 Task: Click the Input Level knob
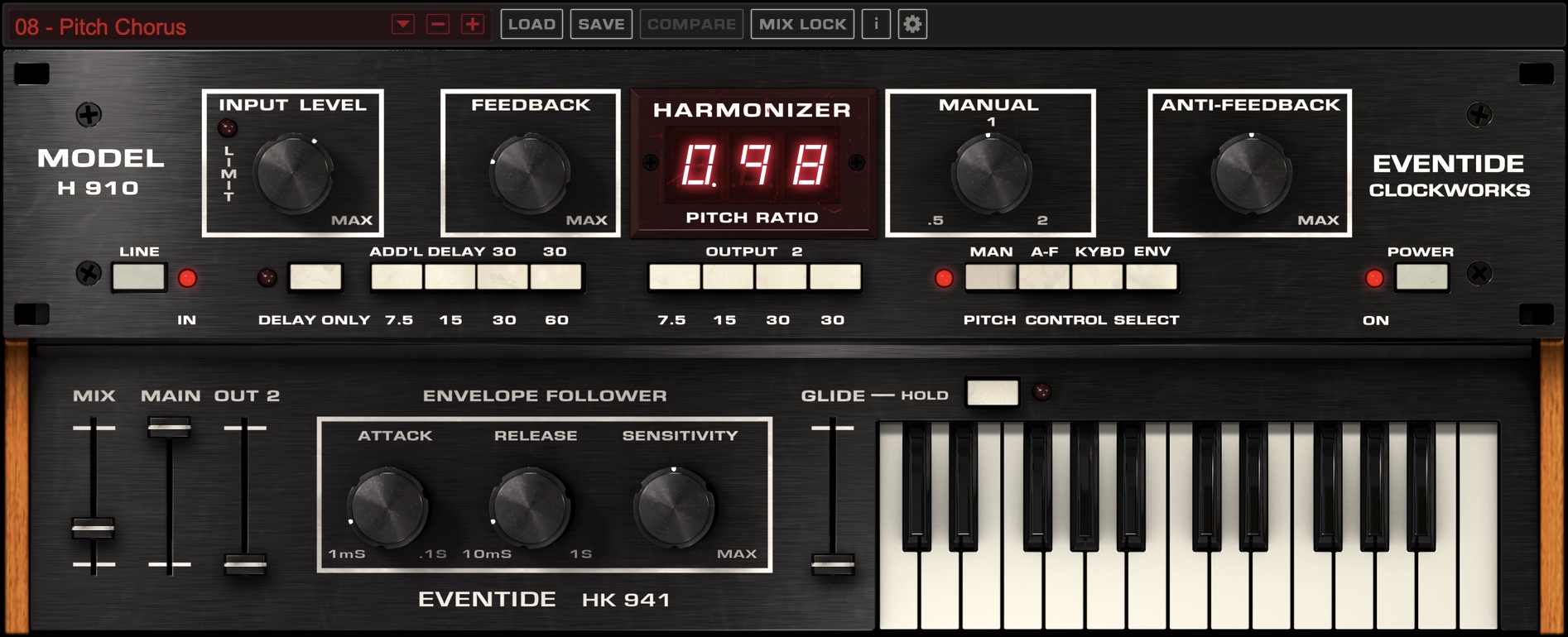294,173
